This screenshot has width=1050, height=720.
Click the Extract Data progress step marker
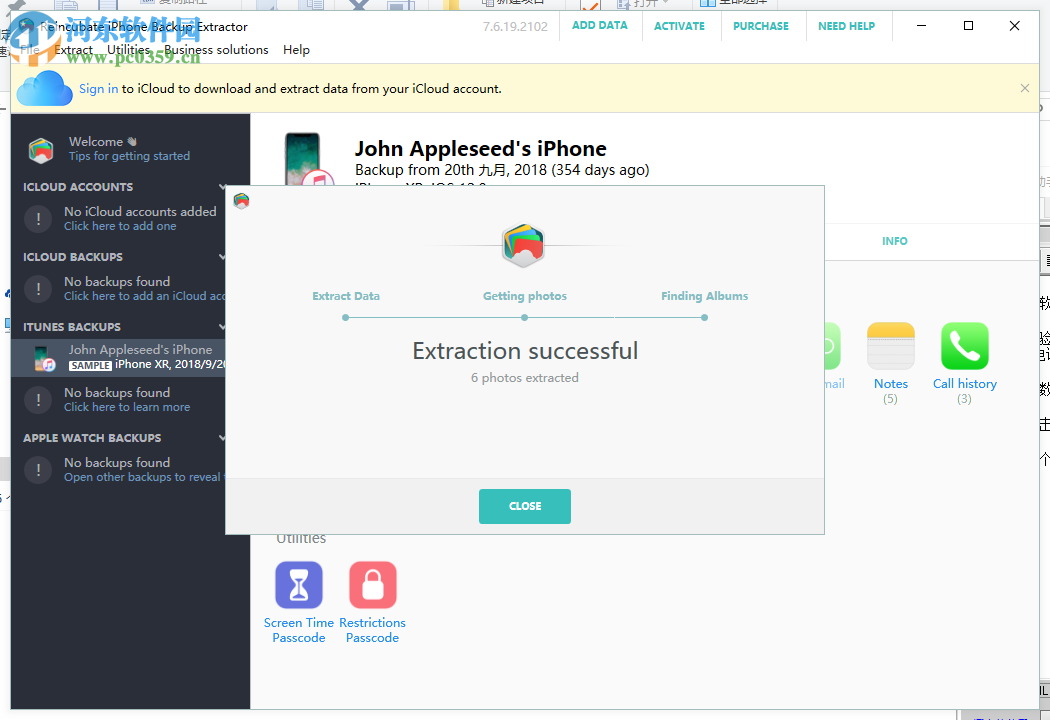pos(345,316)
